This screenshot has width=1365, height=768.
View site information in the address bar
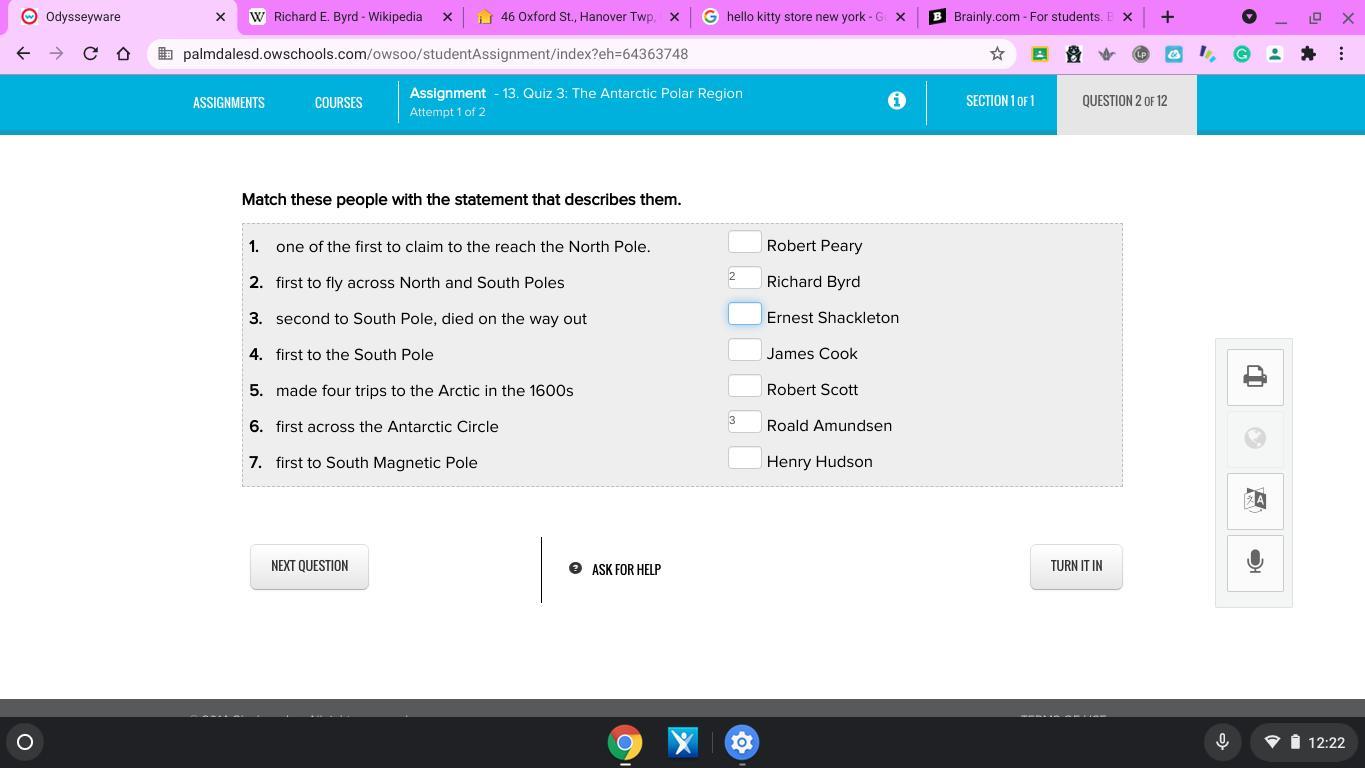coord(166,54)
